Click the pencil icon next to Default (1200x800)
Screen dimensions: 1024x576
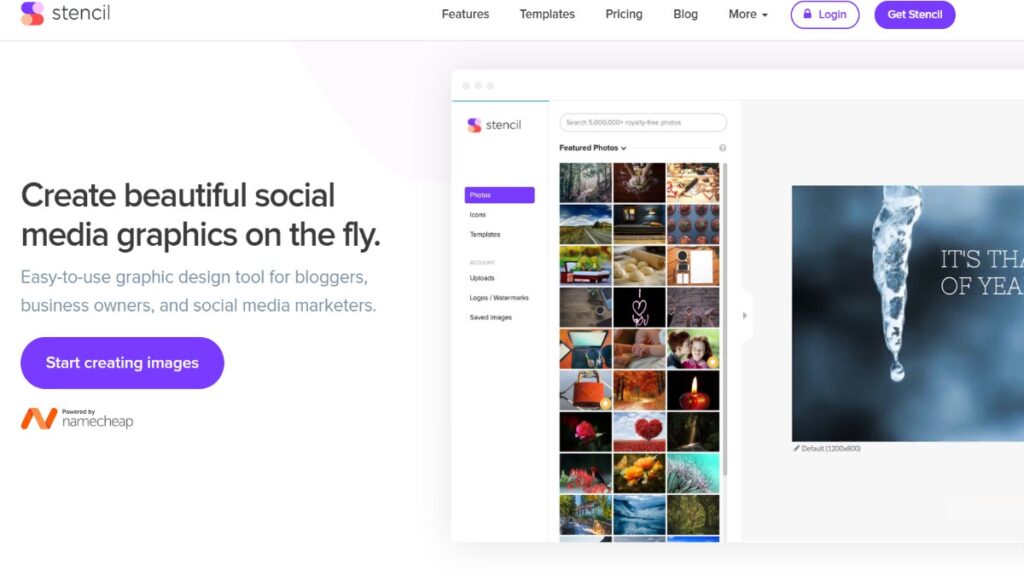pyautogui.click(x=796, y=448)
